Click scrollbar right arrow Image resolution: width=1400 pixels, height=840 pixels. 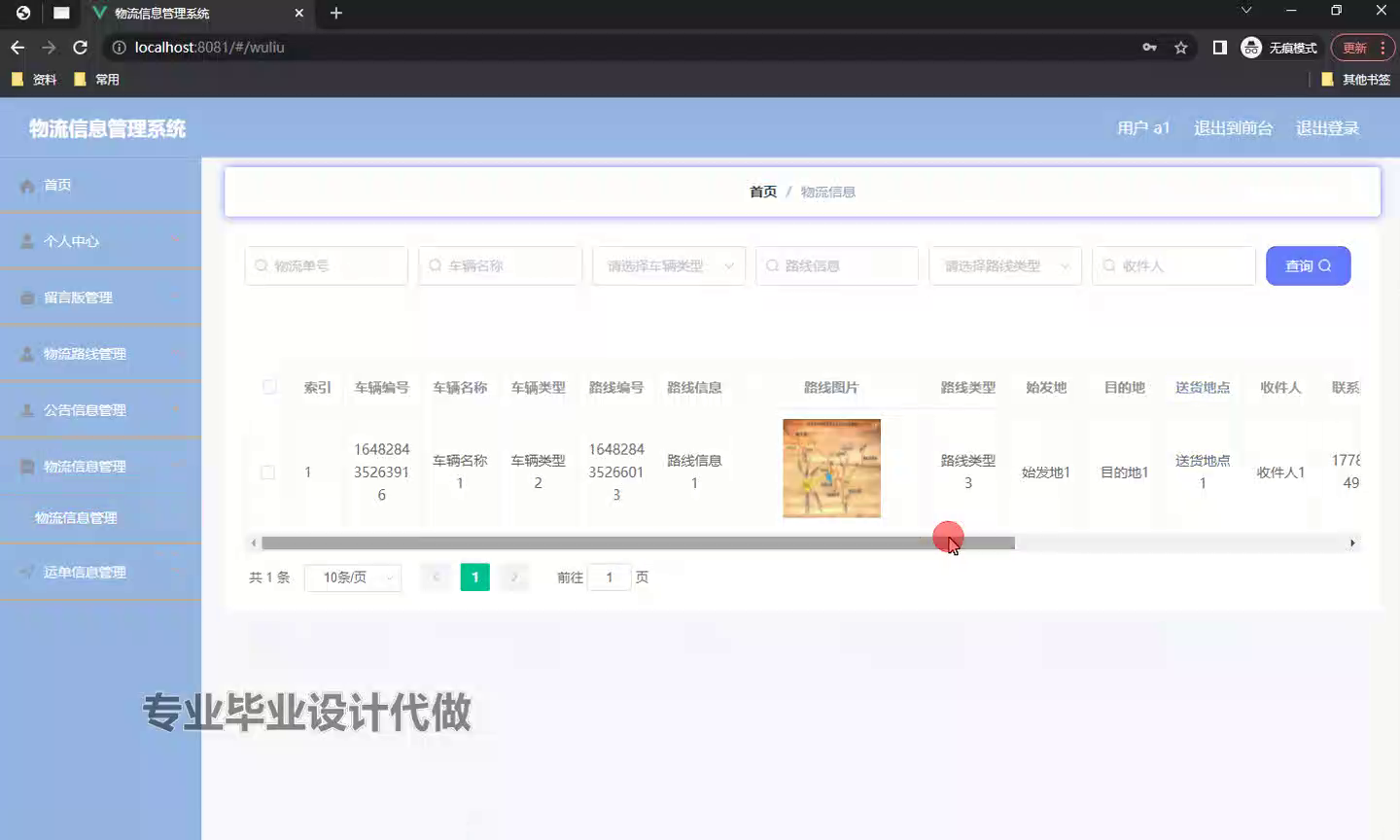coord(1352,542)
